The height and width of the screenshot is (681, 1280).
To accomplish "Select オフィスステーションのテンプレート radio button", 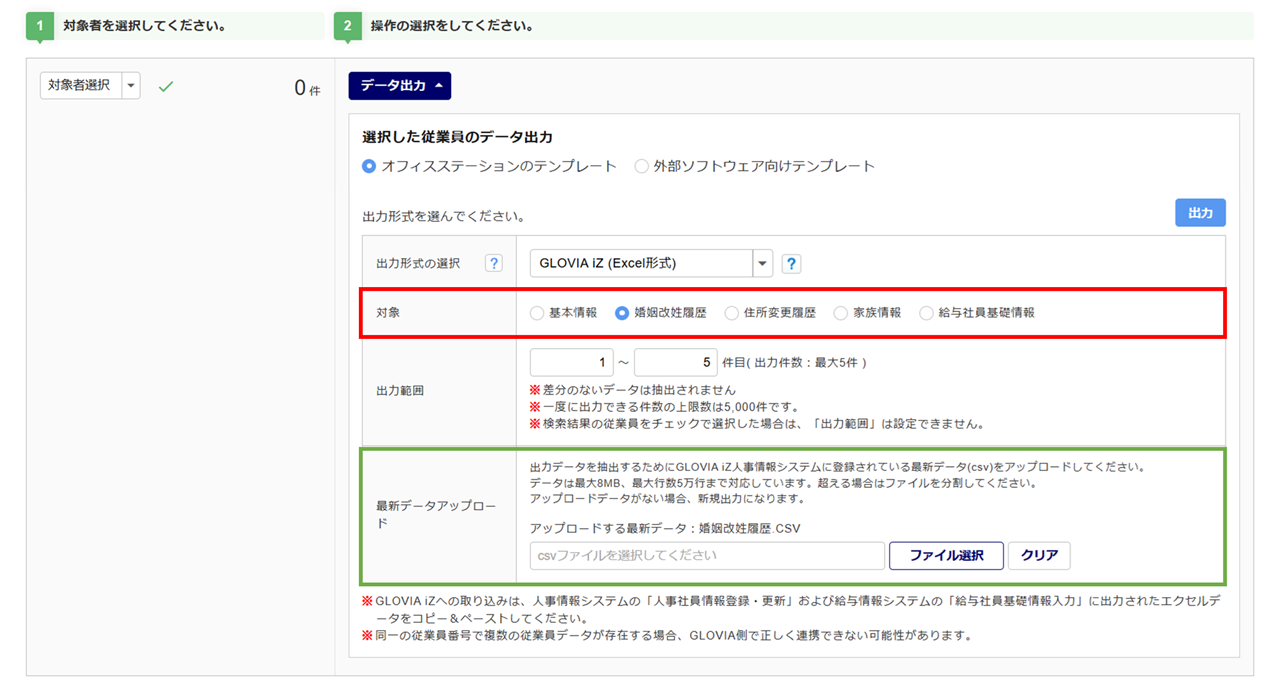I will point(370,167).
